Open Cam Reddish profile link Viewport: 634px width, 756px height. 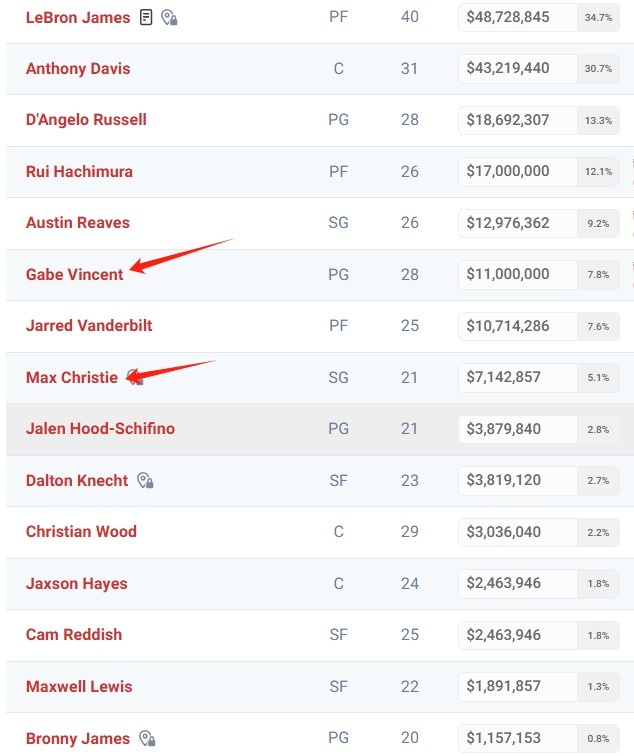click(x=74, y=634)
